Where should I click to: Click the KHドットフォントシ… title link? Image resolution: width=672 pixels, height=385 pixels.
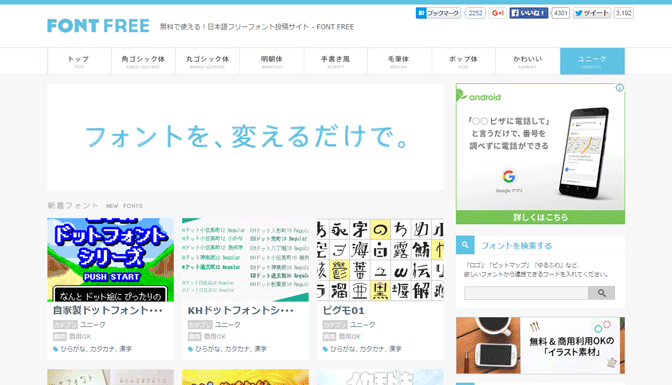(240, 310)
